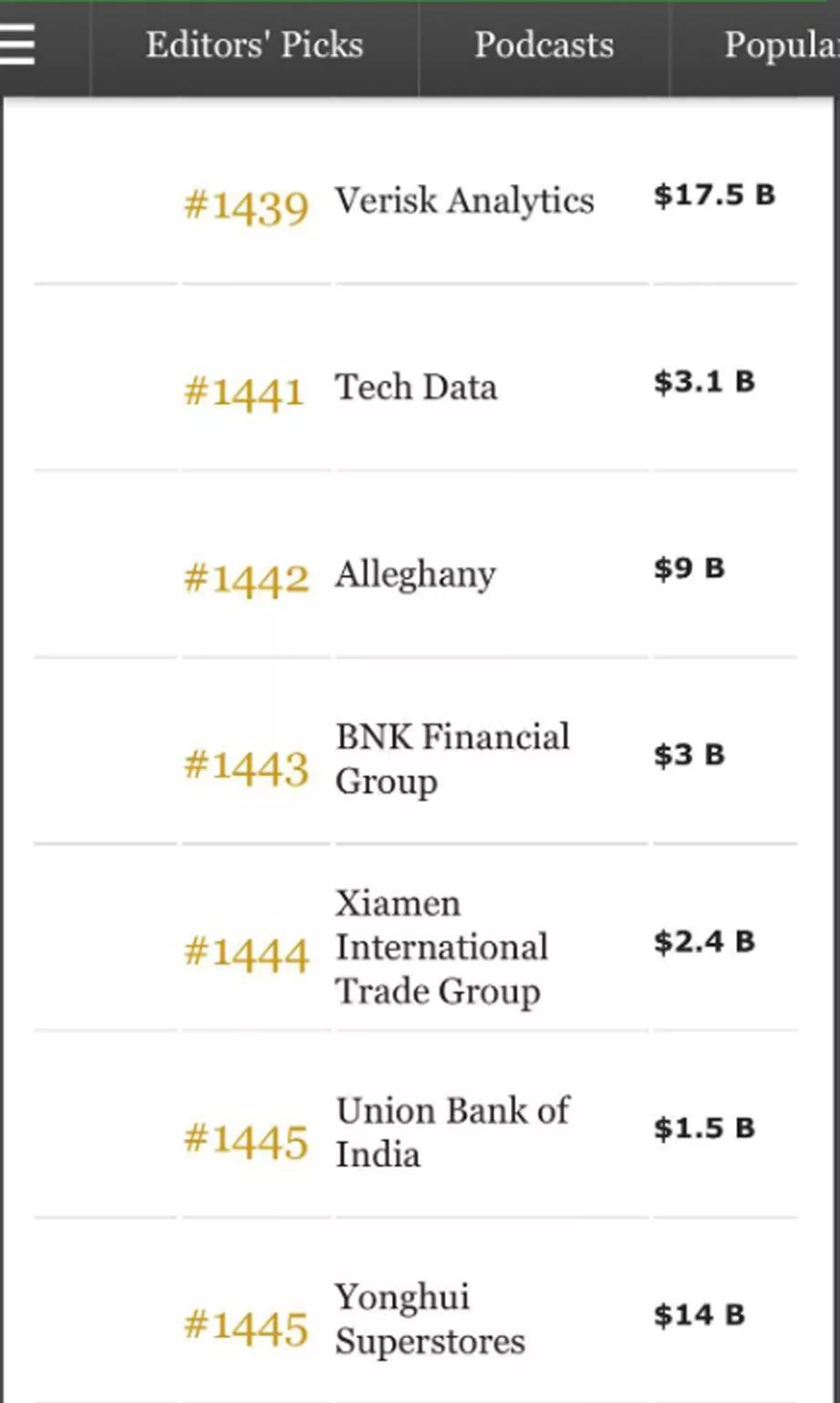840x1403 pixels.
Task: Click the $2.4 B value for Xiamen
Action: pyautogui.click(x=704, y=942)
